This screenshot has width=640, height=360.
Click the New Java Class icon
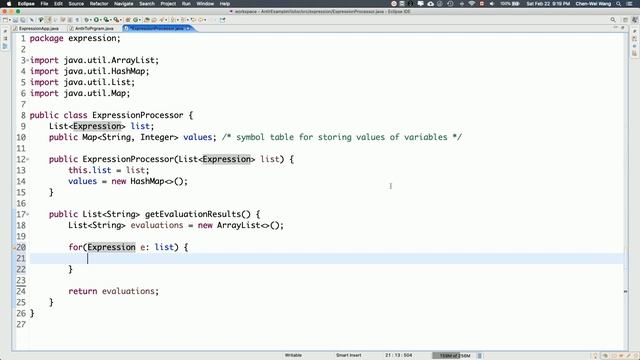pos(136,20)
